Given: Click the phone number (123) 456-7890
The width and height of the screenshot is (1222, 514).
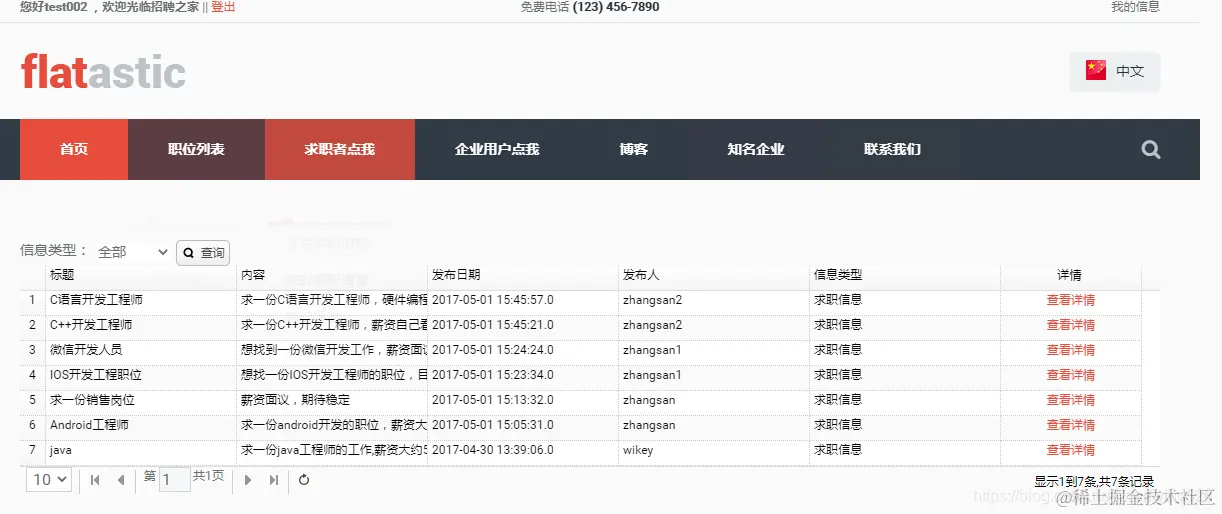Looking at the screenshot, I should point(616,7).
